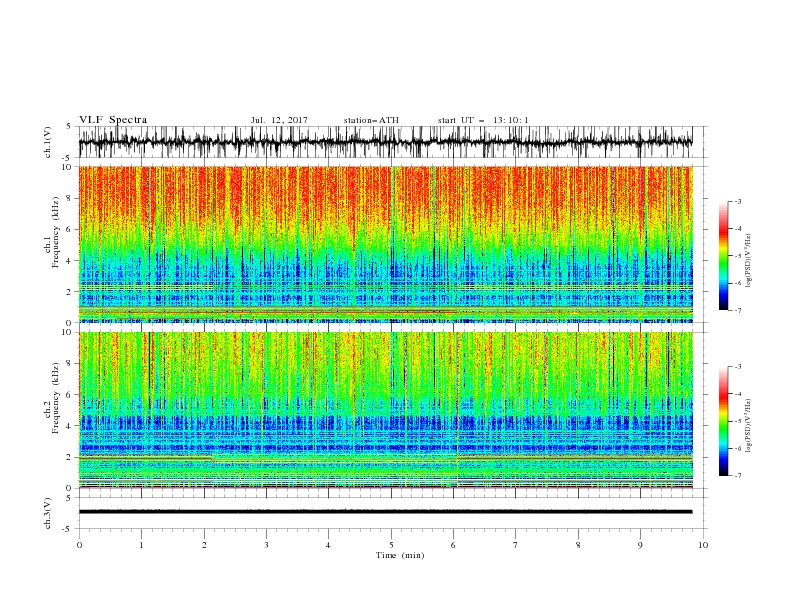Click the ch.1 frequency tick label "4"
Image resolution: width=792 pixels, height=612 pixels.
69,261
